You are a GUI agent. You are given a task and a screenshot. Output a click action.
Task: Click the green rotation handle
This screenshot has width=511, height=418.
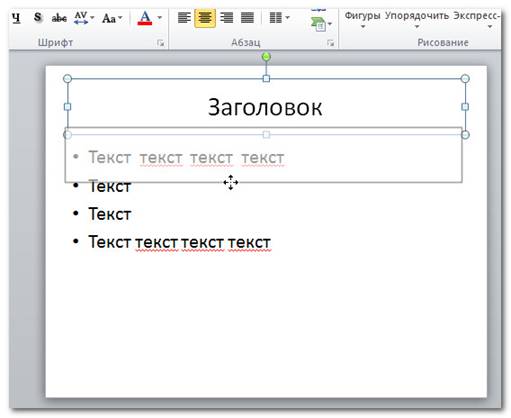click(x=266, y=57)
